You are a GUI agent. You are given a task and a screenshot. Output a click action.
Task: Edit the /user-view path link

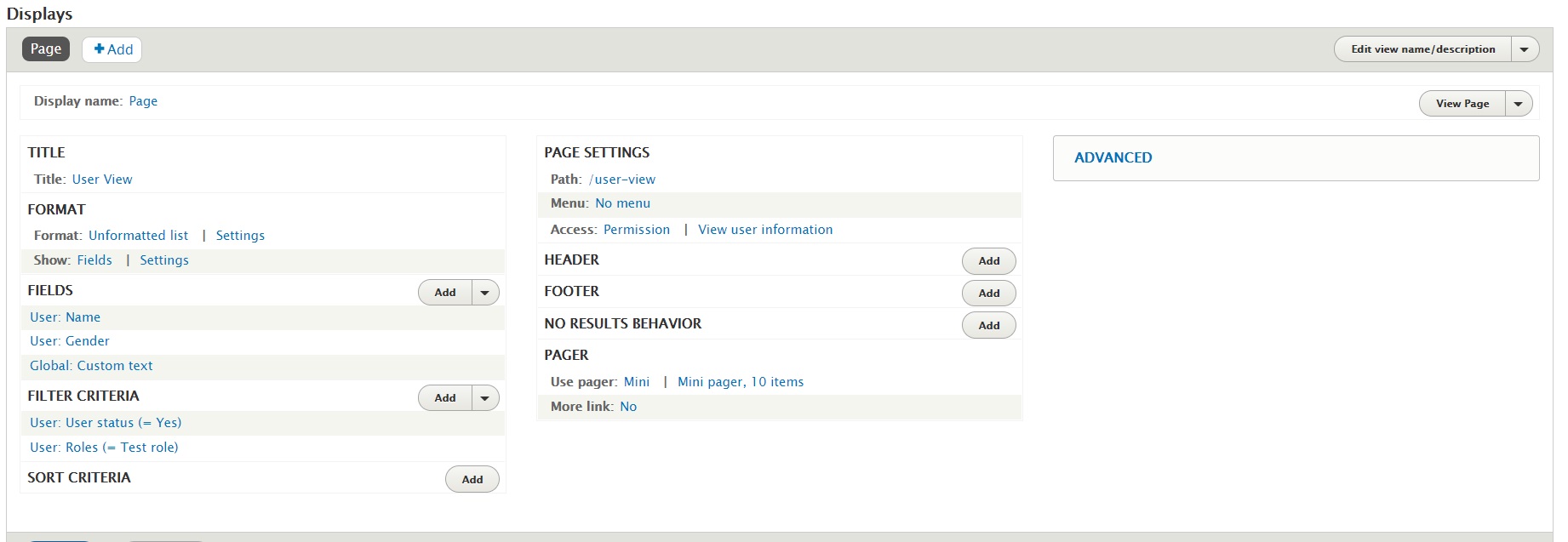click(621, 180)
